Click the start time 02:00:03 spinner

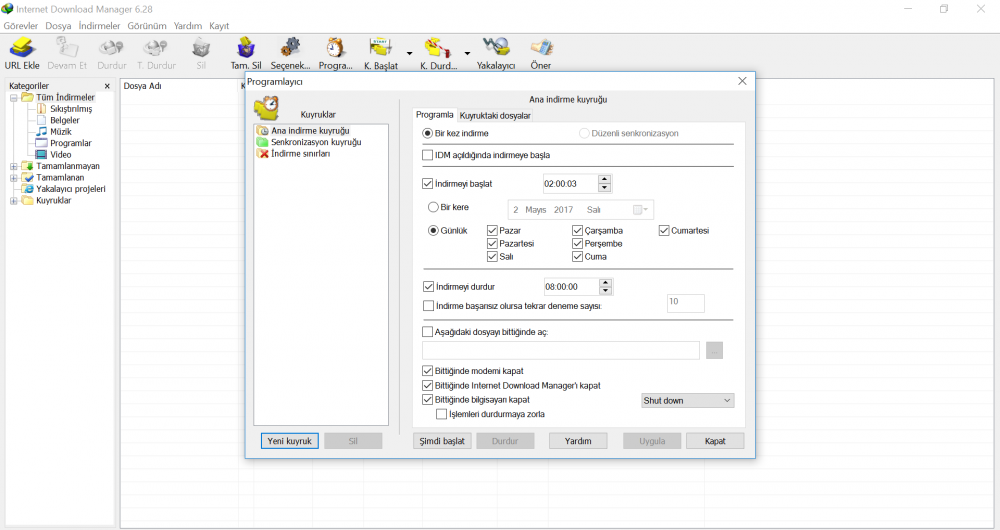tap(605, 184)
